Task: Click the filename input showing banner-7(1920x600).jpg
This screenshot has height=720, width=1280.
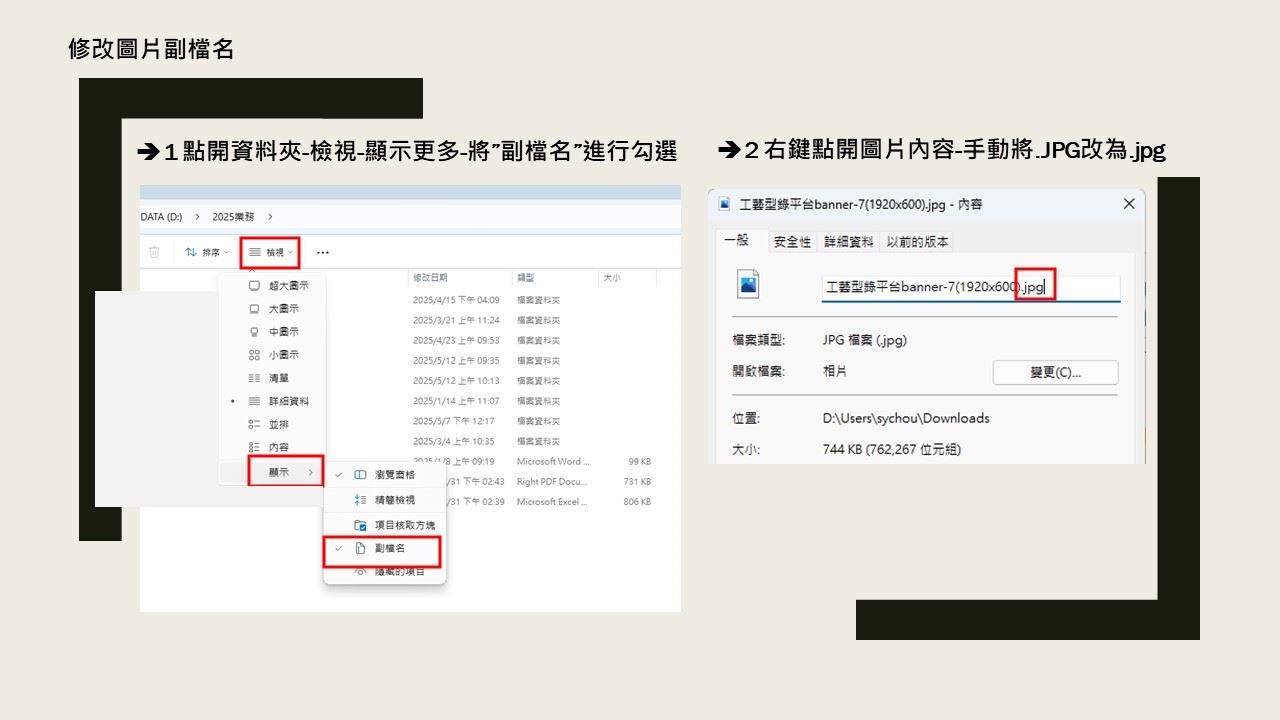Action: pyautogui.click(x=960, y=285)
